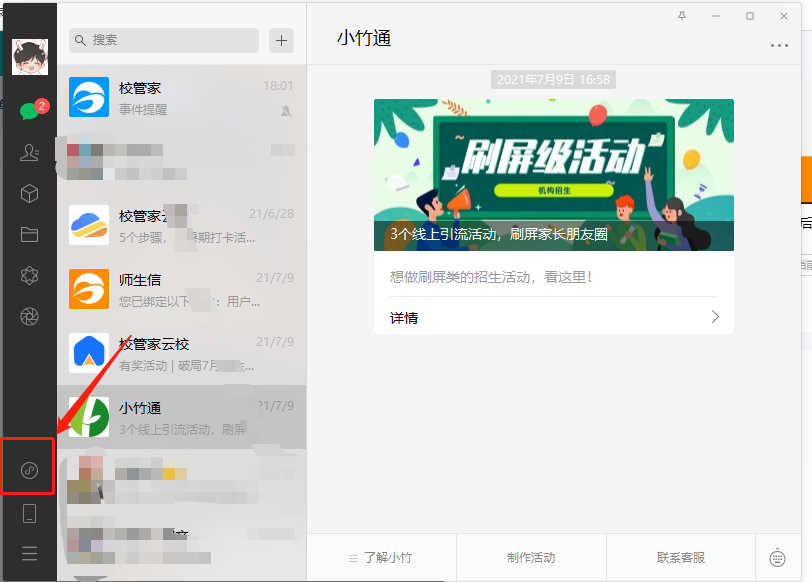Select the 小竹通 conversation
Viewport: 812px width, 582px height.
point(181,417)
